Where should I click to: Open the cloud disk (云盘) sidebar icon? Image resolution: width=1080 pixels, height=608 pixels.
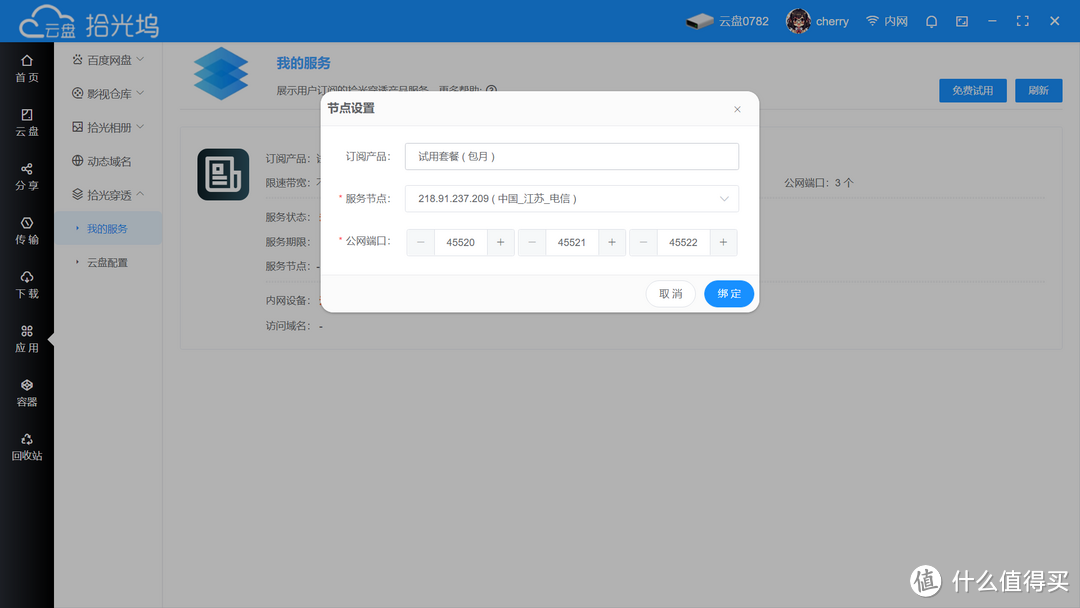click(x=27, y=121)
